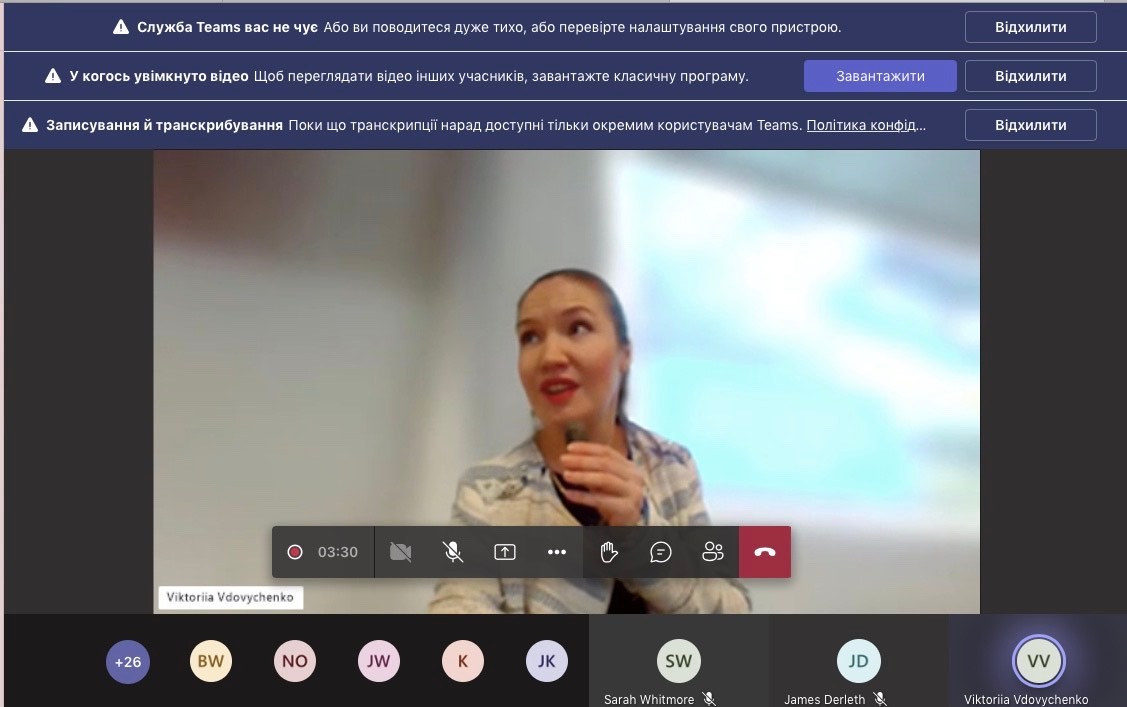Open more actions ellipsis menu
This screenshot has height=707, width=1127.
point(557,552)
